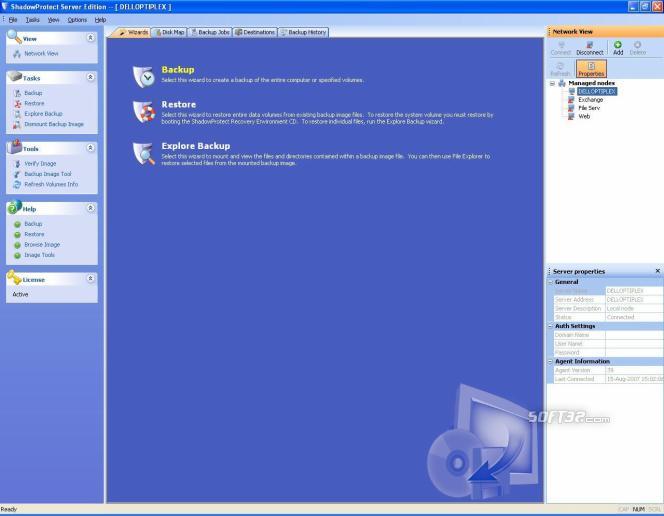Open Network View in sidebar
The height and width of the screenshot is (516, 664).
(x=41, y=54)
